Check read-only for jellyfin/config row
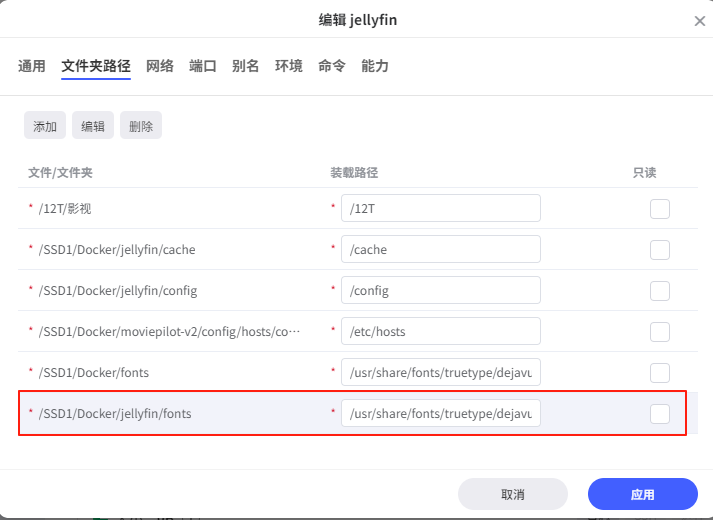Image resolution: width=713 pixels, height=520 pixels. 660,291
